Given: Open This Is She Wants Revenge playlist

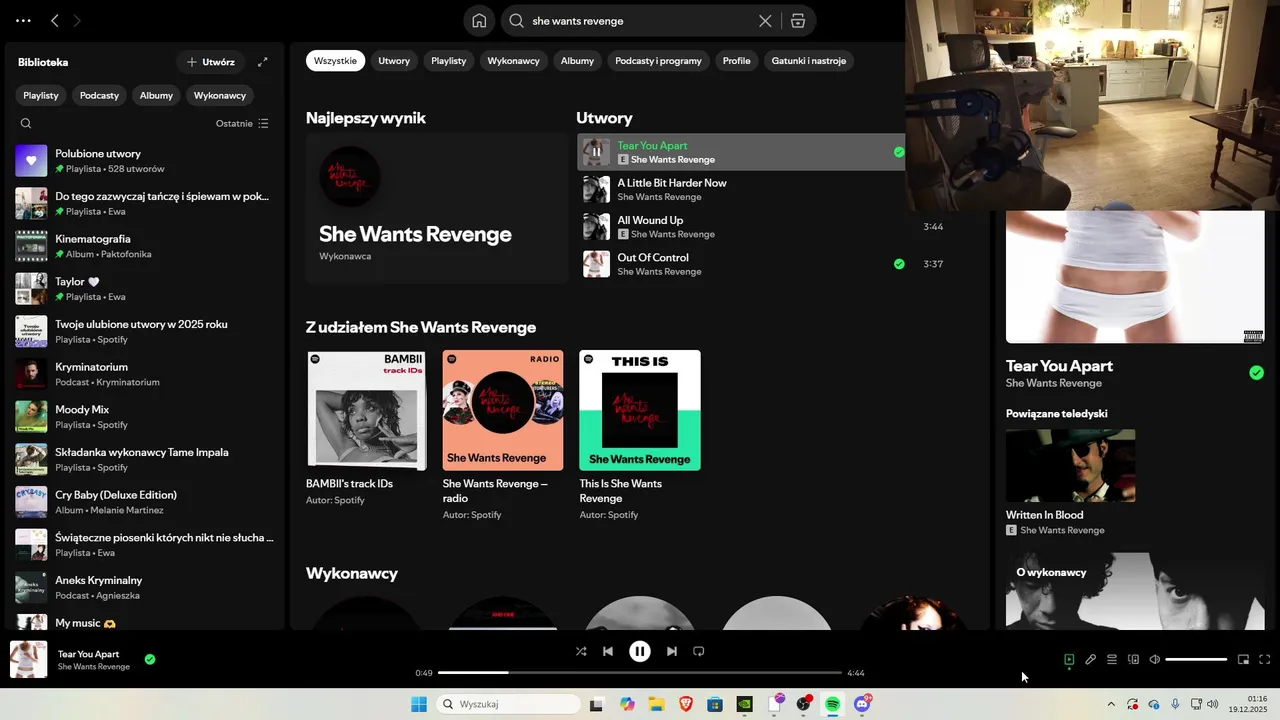Looking at the screenshot, I should tap(640, 410).
